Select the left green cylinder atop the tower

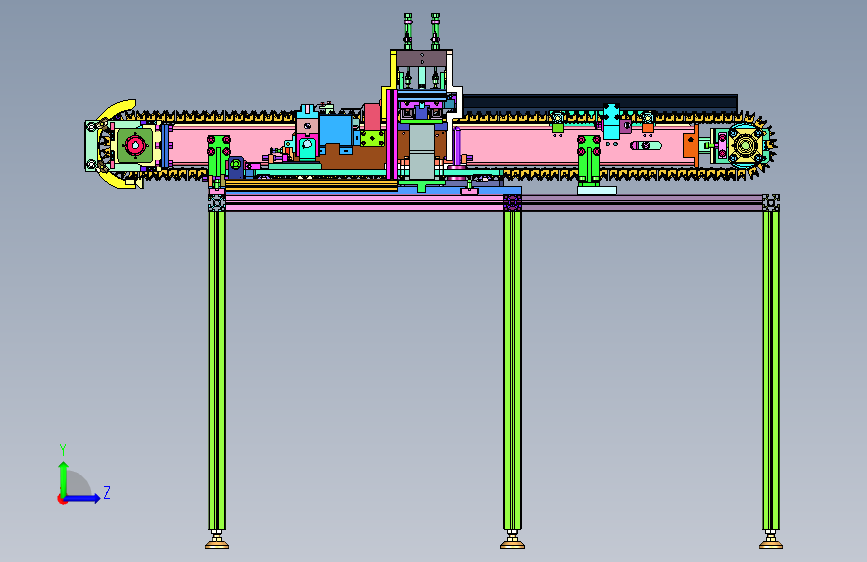tap(408, 32)
